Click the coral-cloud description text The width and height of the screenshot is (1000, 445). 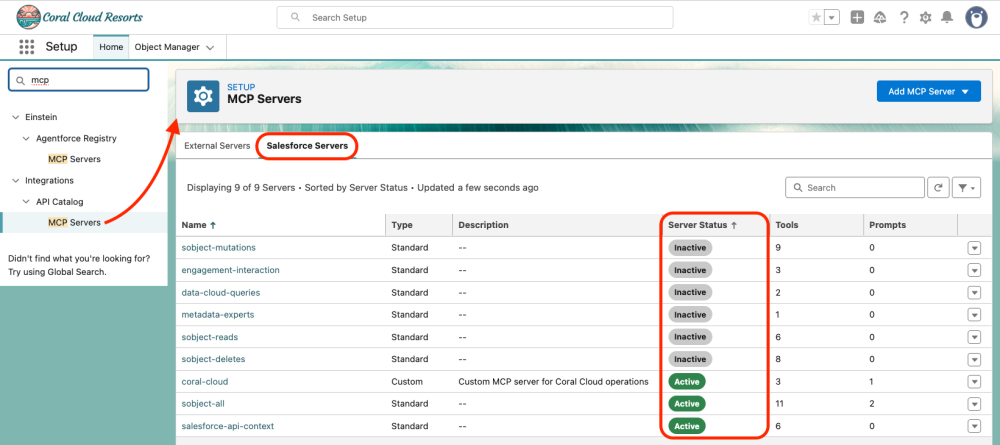(554, 381)
